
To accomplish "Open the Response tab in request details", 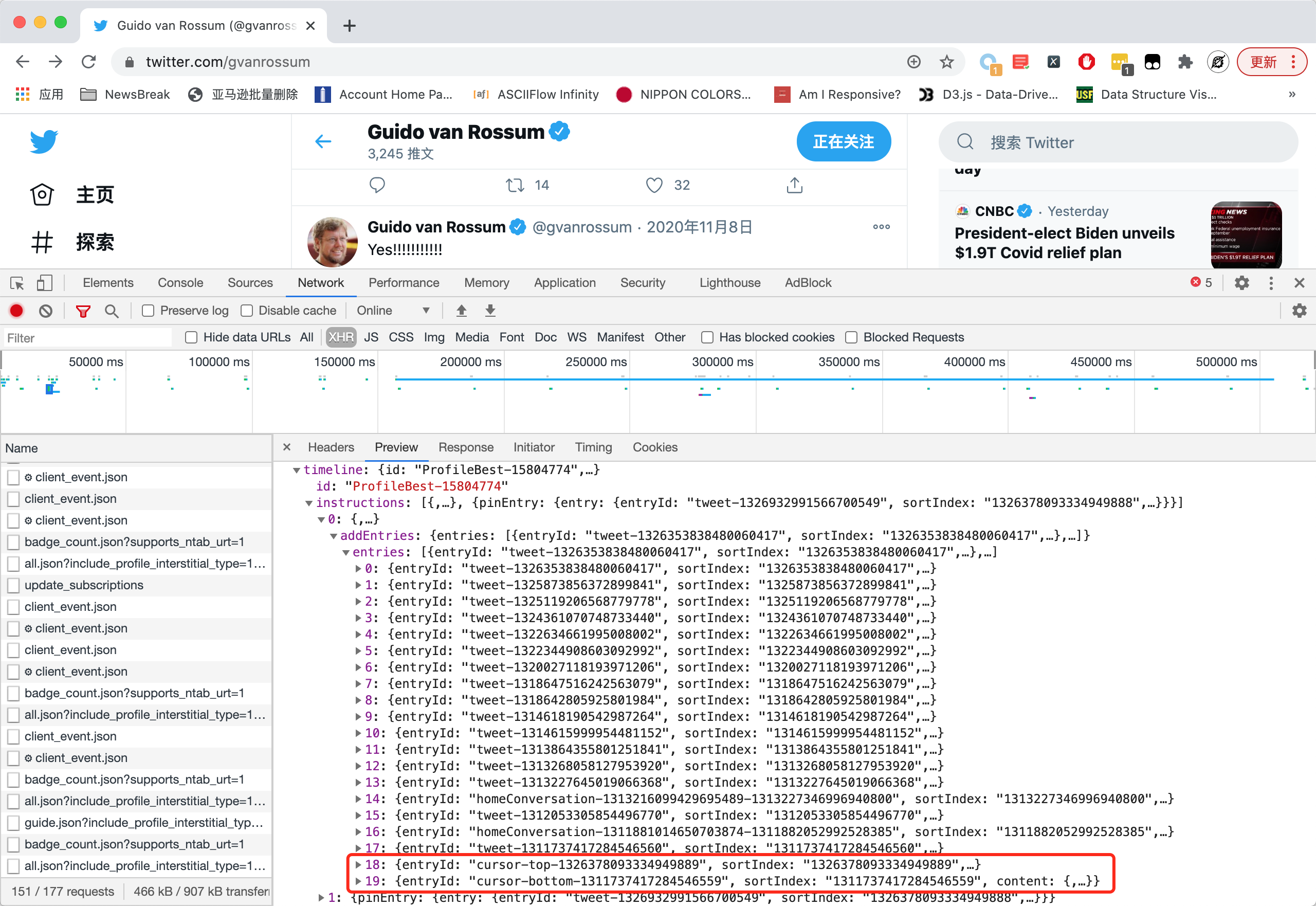I will 465,447.
